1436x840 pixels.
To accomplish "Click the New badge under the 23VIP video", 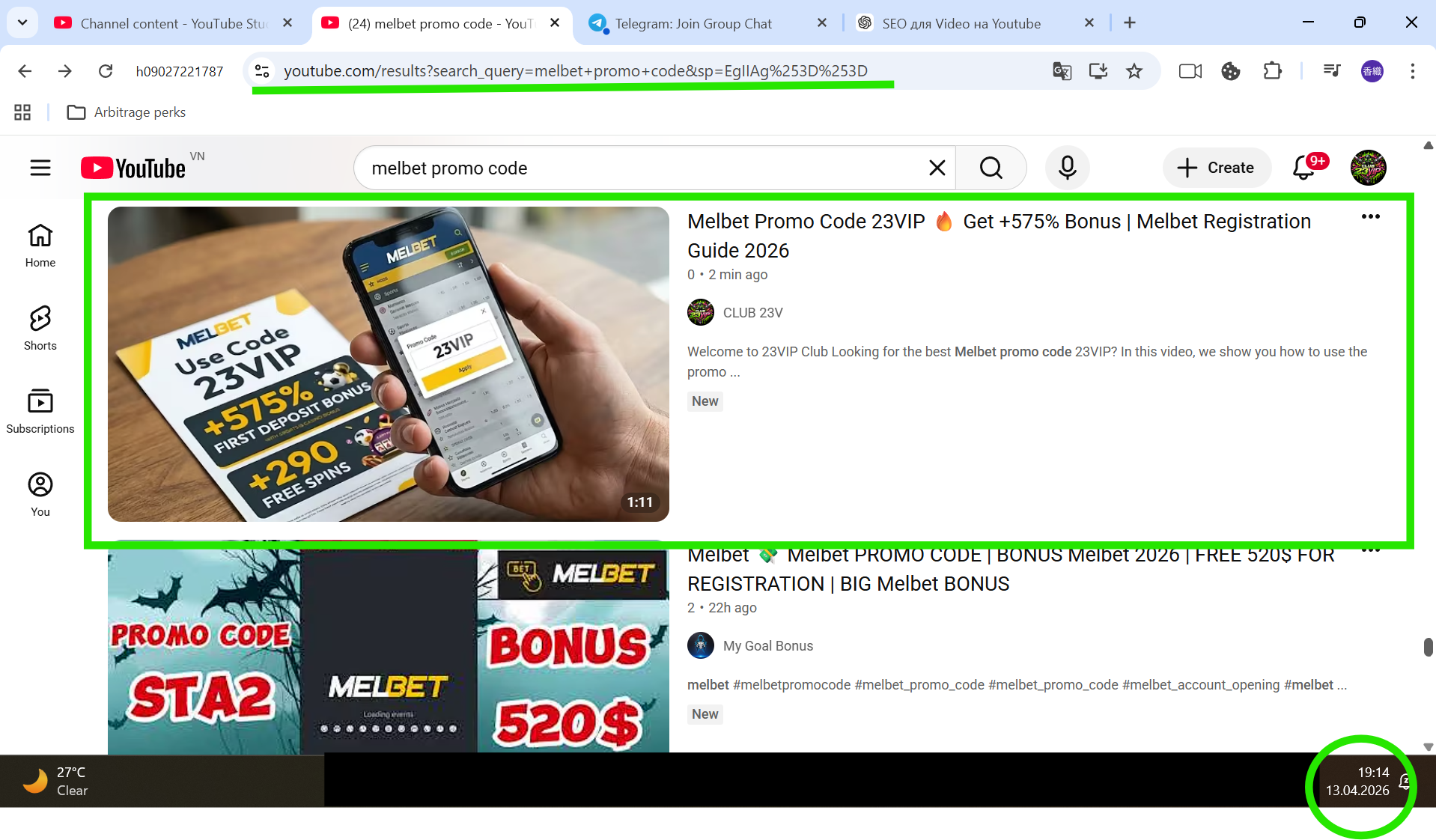I will click(705, 401).
